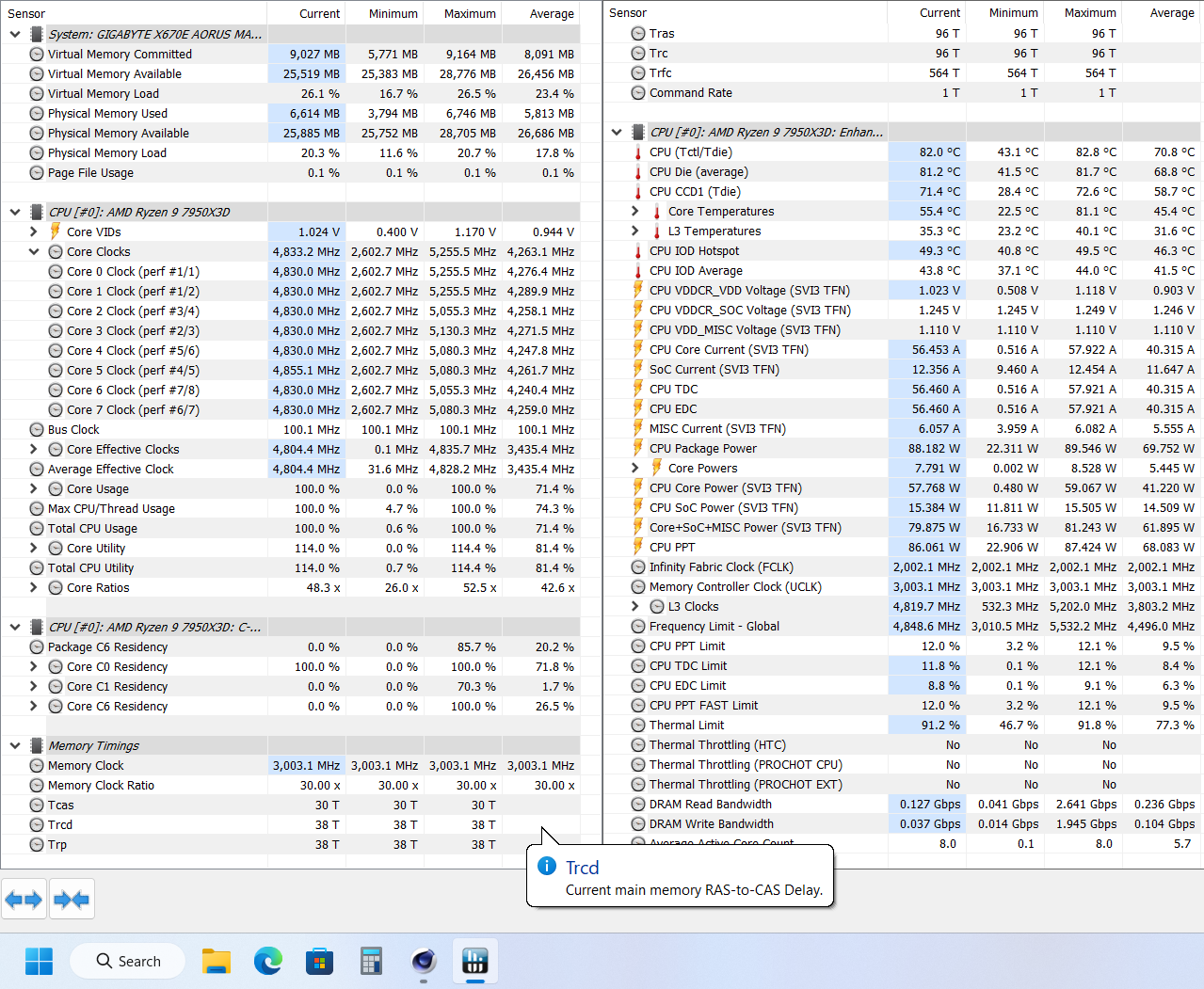Image resolution: width=1204 pixels, height=989 pixels.
Task: Expand the L3 Temperatures group
Action: click(x=635, y=231)
